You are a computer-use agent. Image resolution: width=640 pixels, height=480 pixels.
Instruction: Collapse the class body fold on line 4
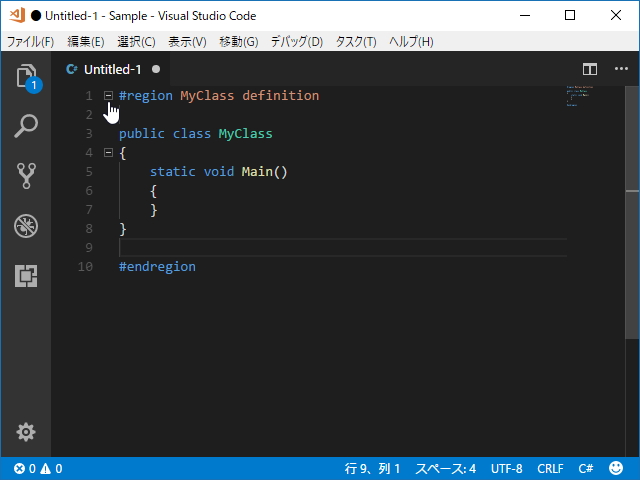(x=108, y=153)
